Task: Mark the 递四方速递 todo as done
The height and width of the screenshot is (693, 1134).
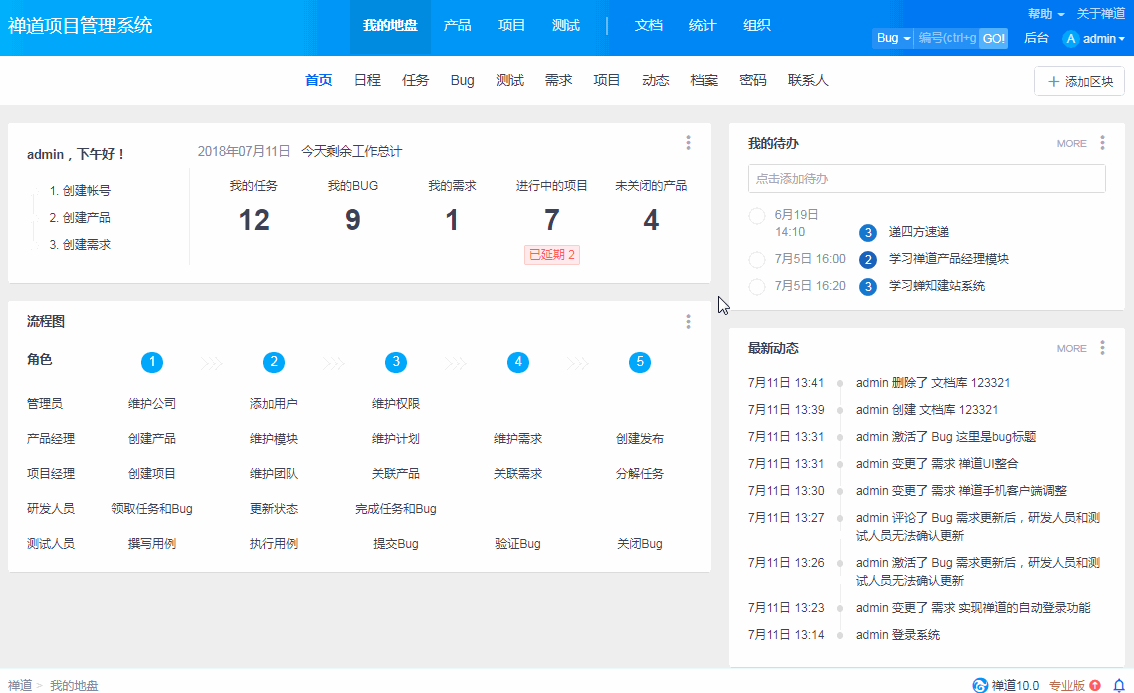Action: click(x=757, y=216)
